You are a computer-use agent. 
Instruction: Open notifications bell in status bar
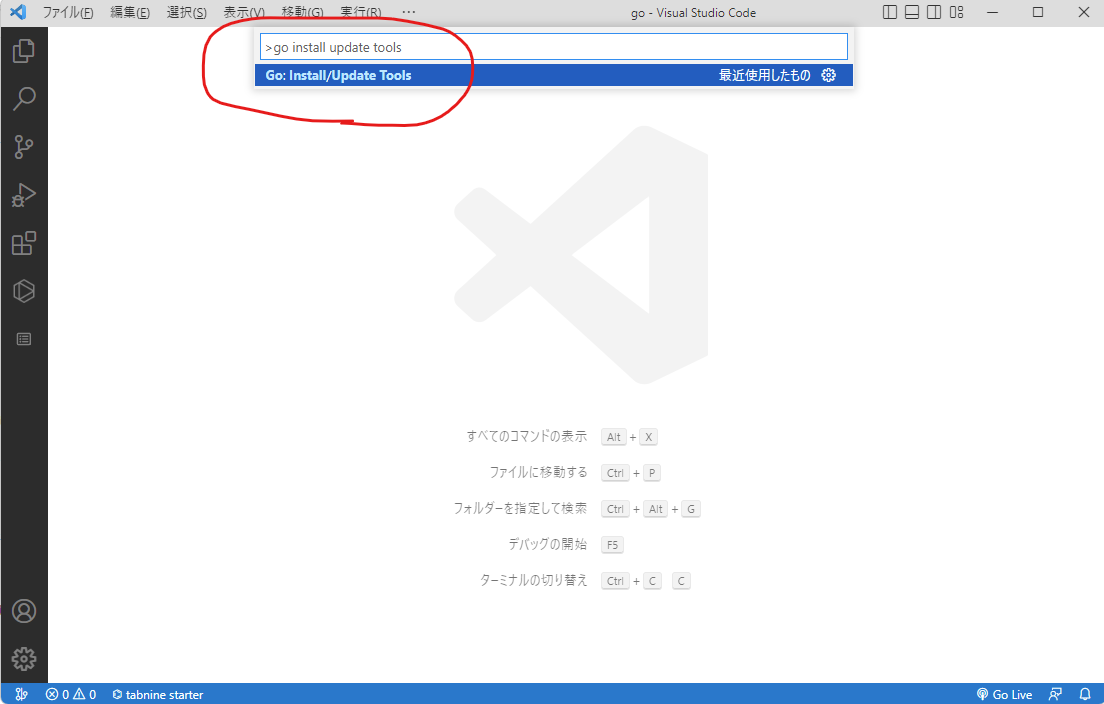(1086, 694)
